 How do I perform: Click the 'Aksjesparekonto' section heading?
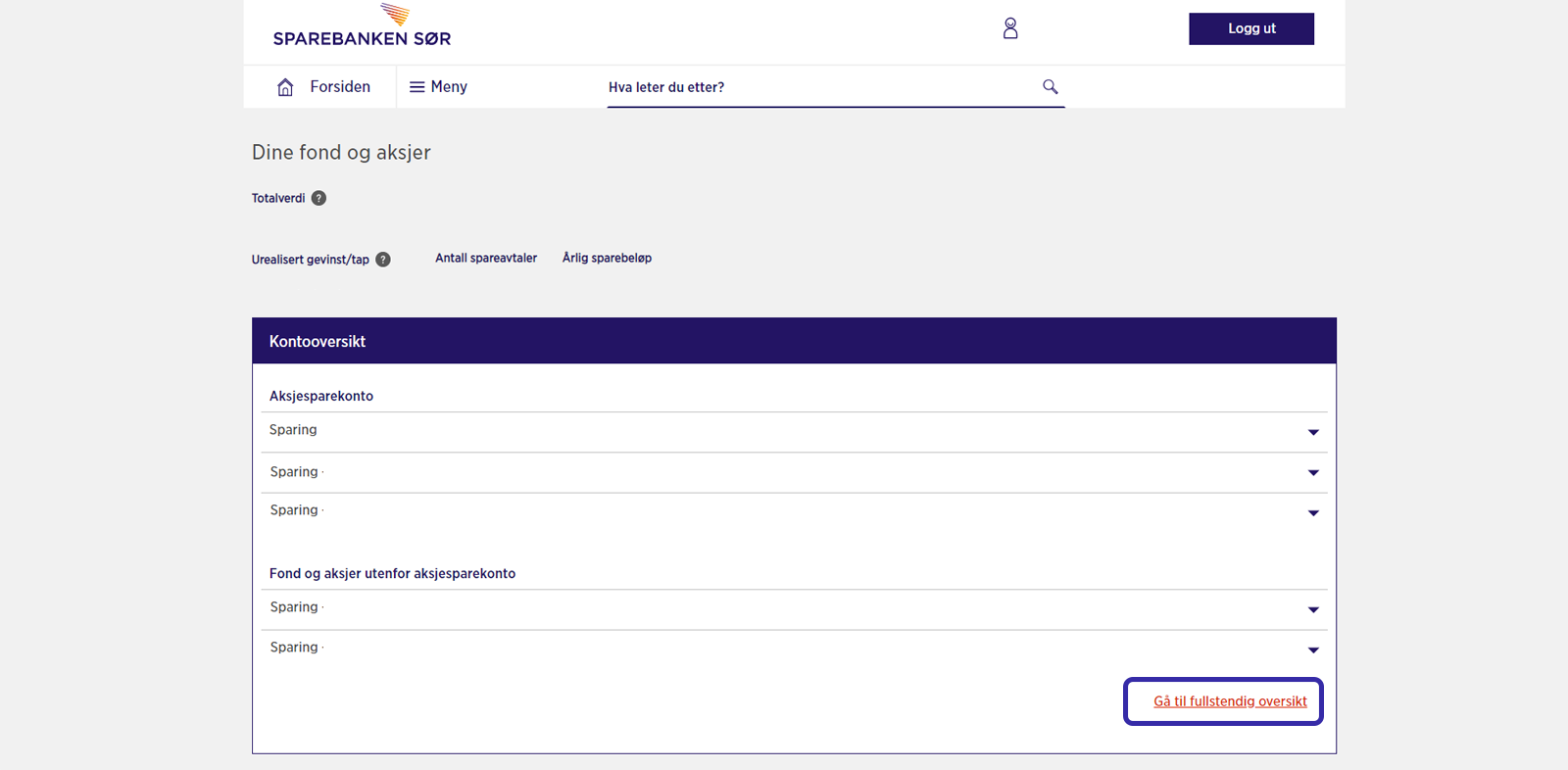[321, 396]
